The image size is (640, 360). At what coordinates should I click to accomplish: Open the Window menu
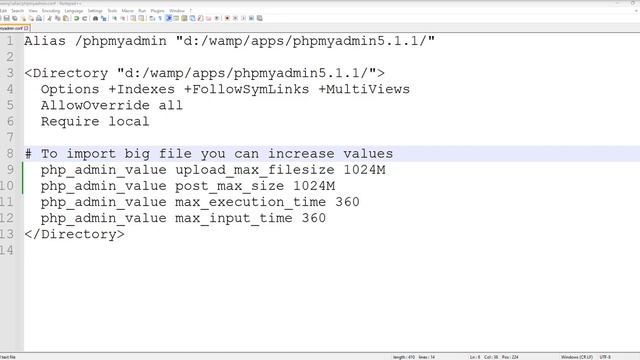pyautogui.click(x=177, y=11)
